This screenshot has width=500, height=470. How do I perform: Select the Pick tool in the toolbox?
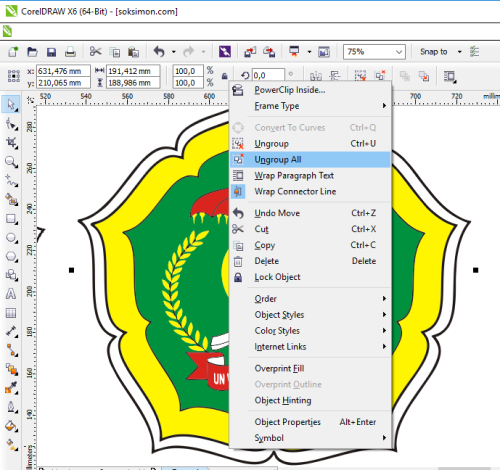(11, 104)
